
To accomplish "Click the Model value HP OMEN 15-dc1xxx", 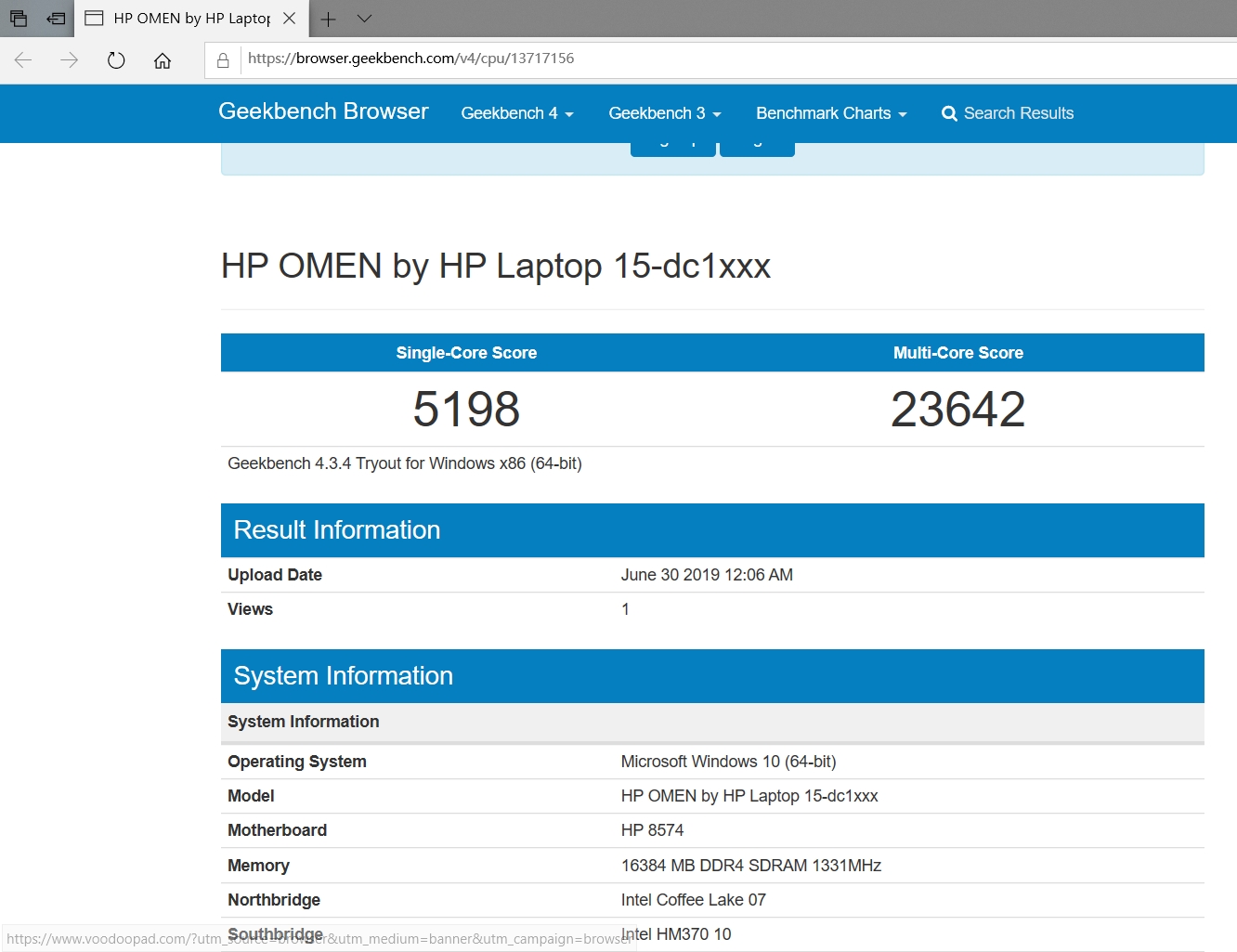I will click(749, 796).
